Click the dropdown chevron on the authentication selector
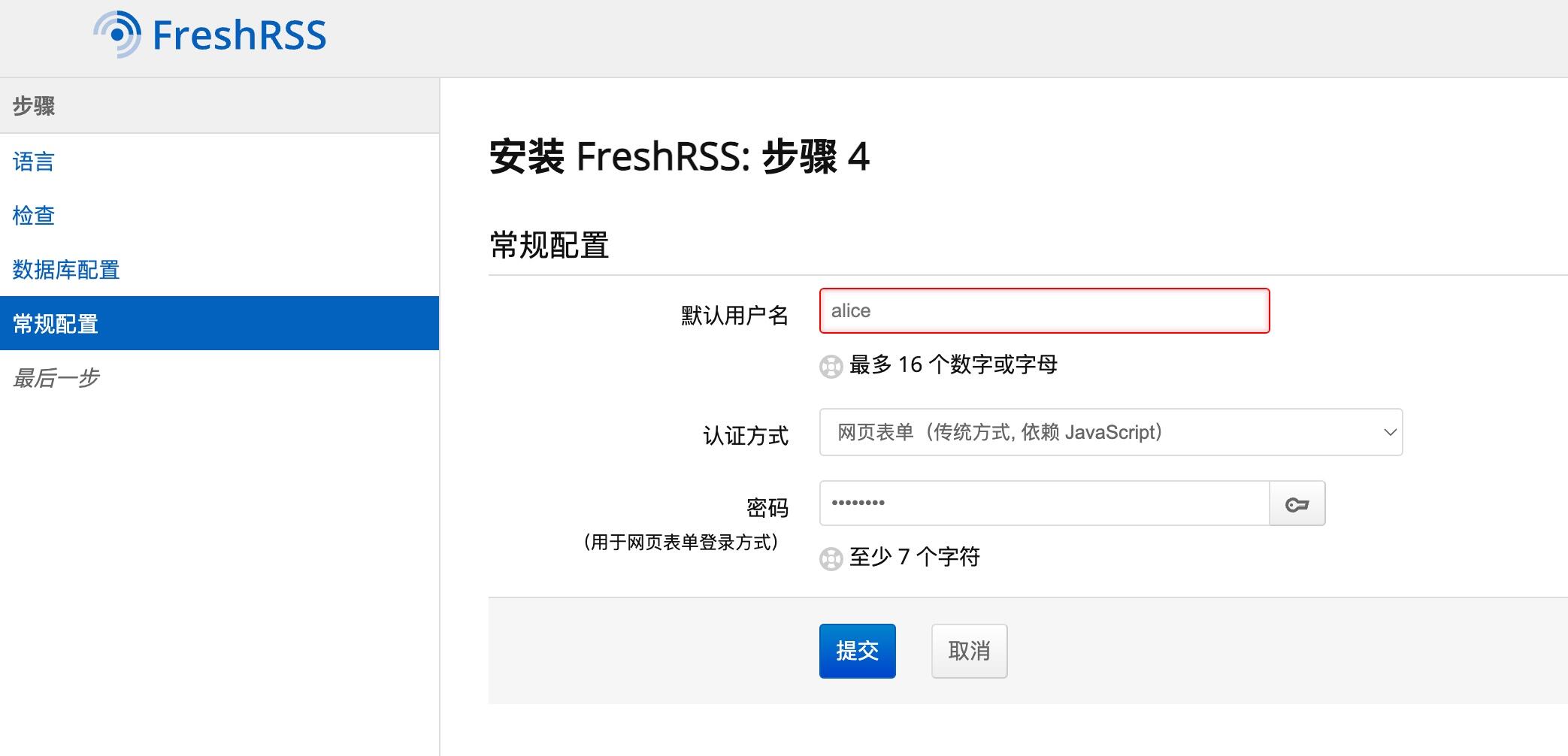1568x756 pixels. click(1389, 432)
